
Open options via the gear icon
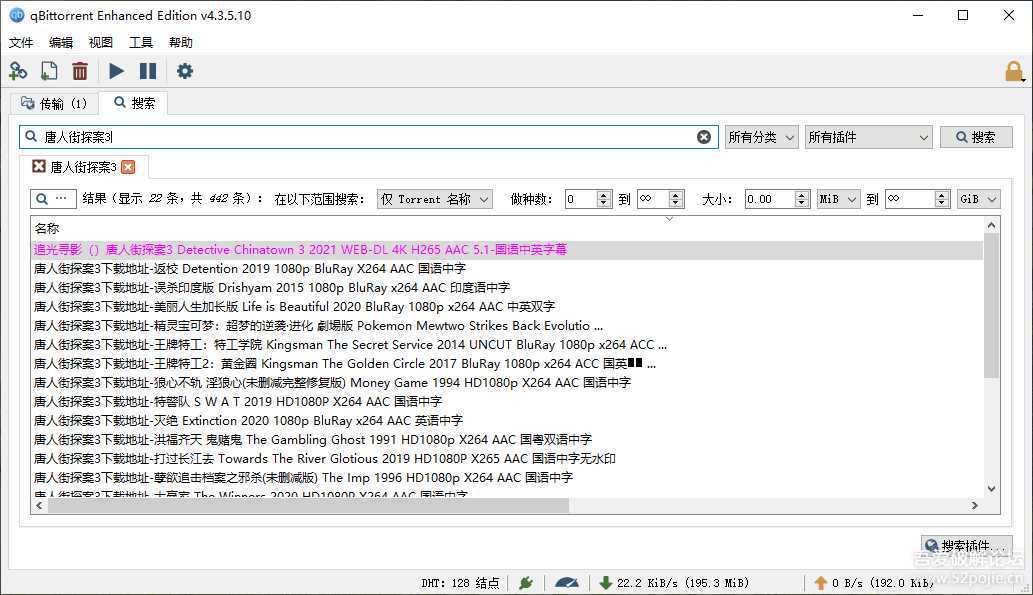[185, 71]
